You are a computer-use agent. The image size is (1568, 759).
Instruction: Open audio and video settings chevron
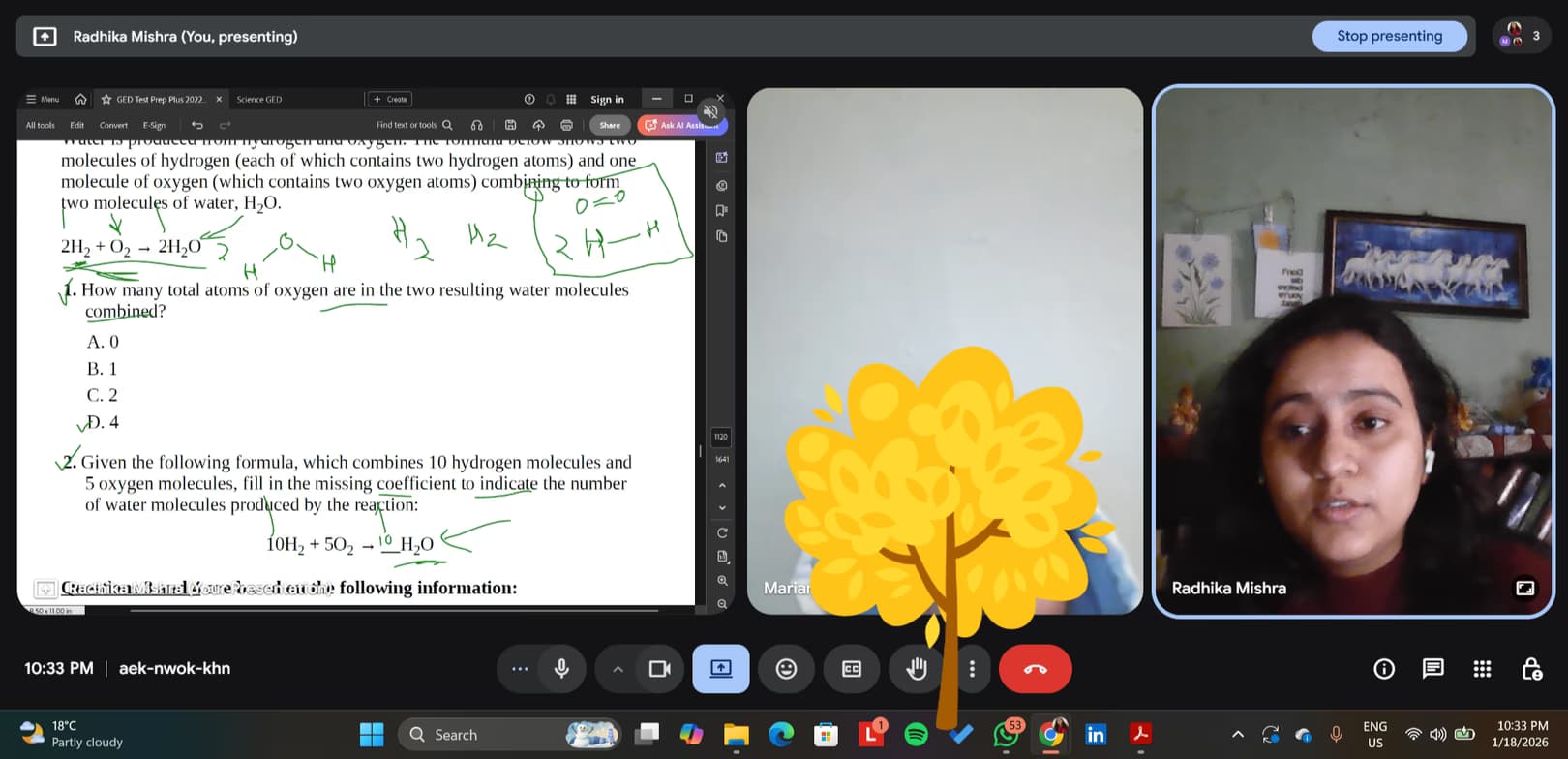(x=618, y=669)
